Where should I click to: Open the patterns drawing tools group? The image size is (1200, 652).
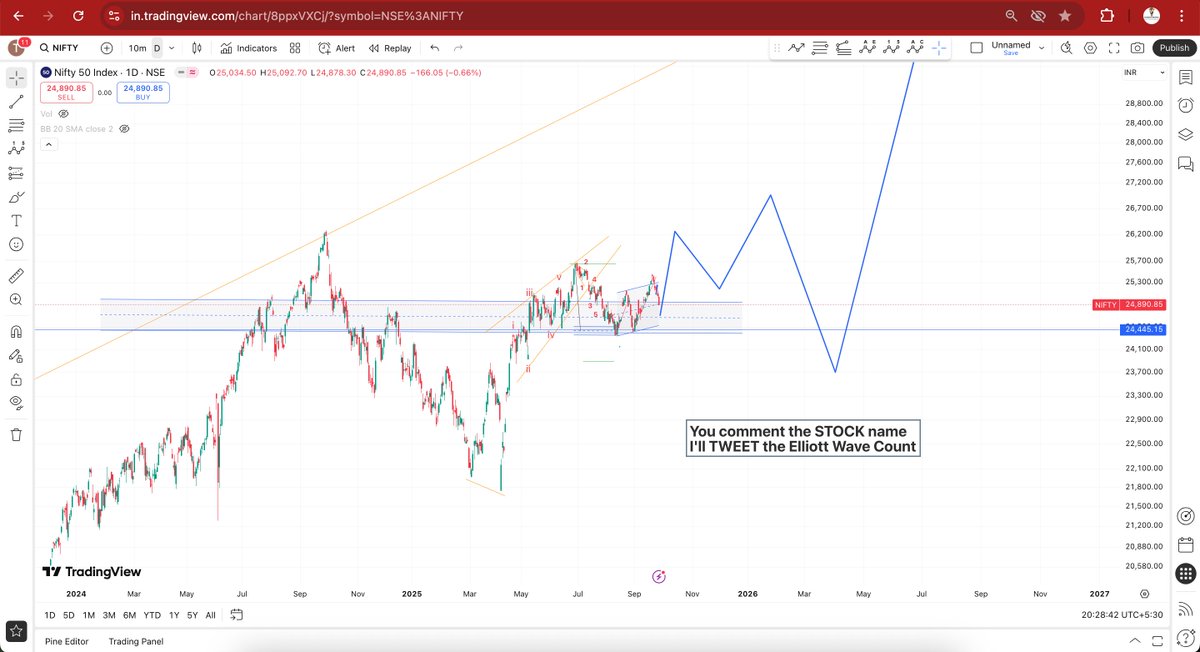coord(16,148)
